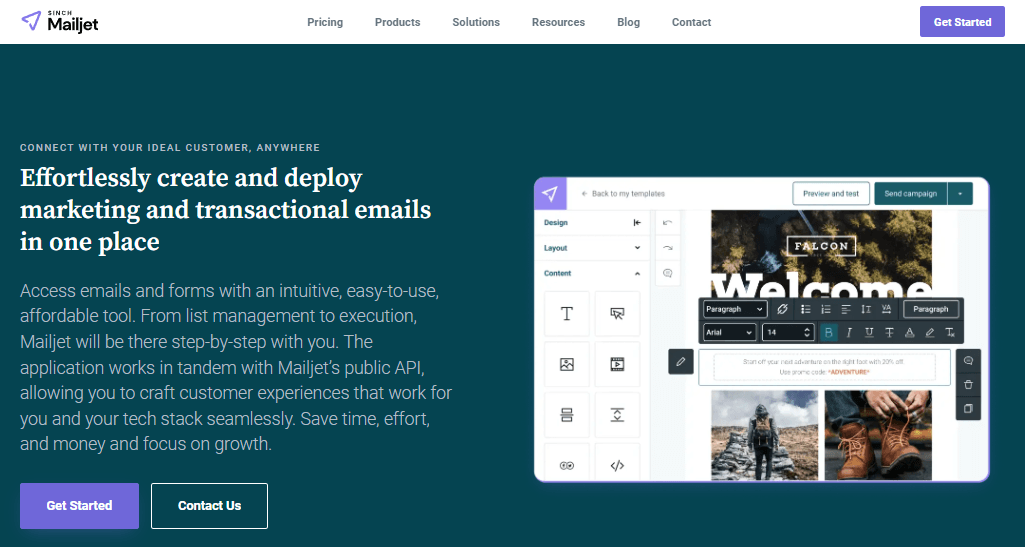Click the hero Get Started button
Viewport: 1025px width, 547px height.
[x=79, y=506]
